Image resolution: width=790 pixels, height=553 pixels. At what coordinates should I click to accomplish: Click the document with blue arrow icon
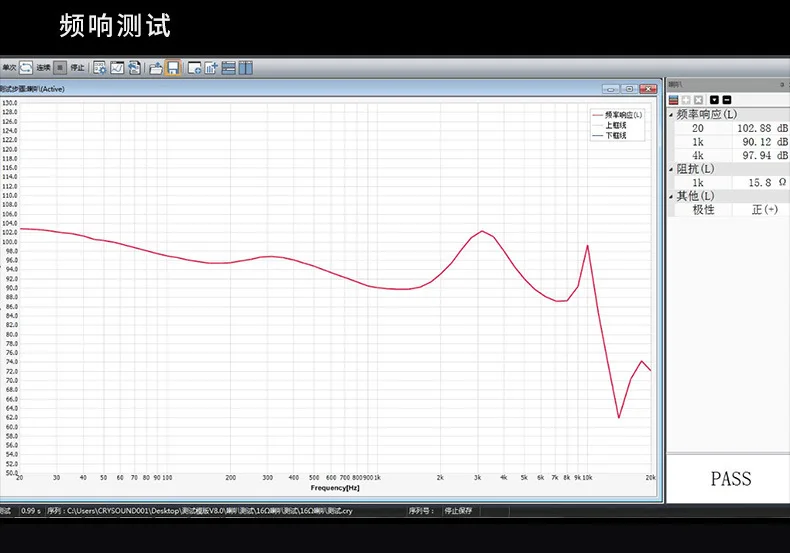click(x=134, y=67)
